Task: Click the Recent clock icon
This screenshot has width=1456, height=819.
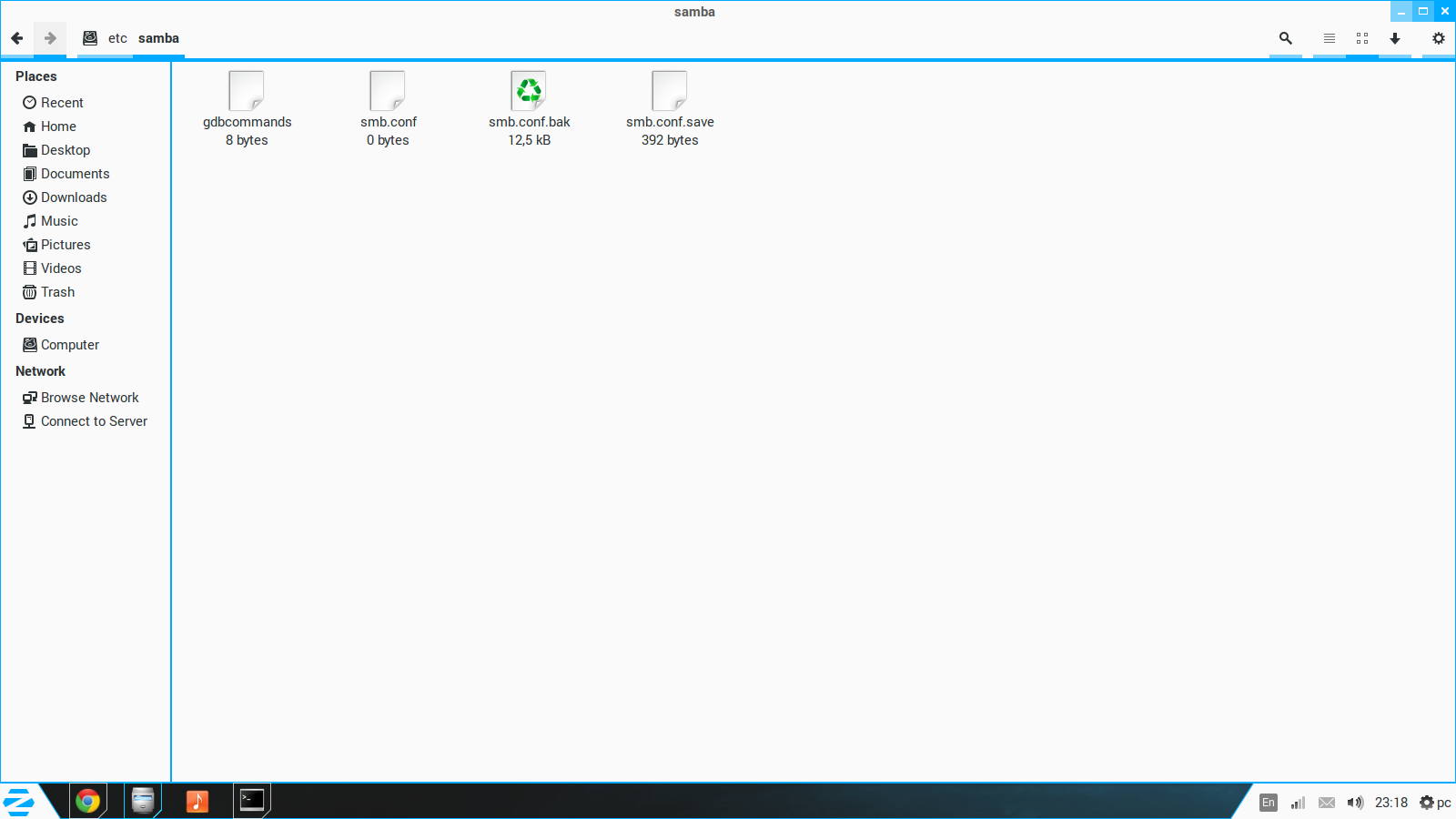Action: 30,103
